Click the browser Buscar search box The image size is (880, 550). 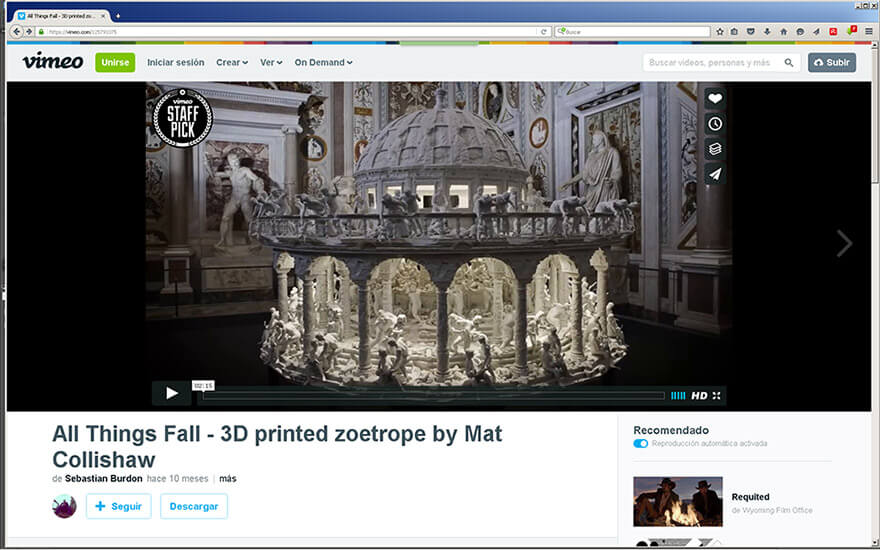click(632, 32)
